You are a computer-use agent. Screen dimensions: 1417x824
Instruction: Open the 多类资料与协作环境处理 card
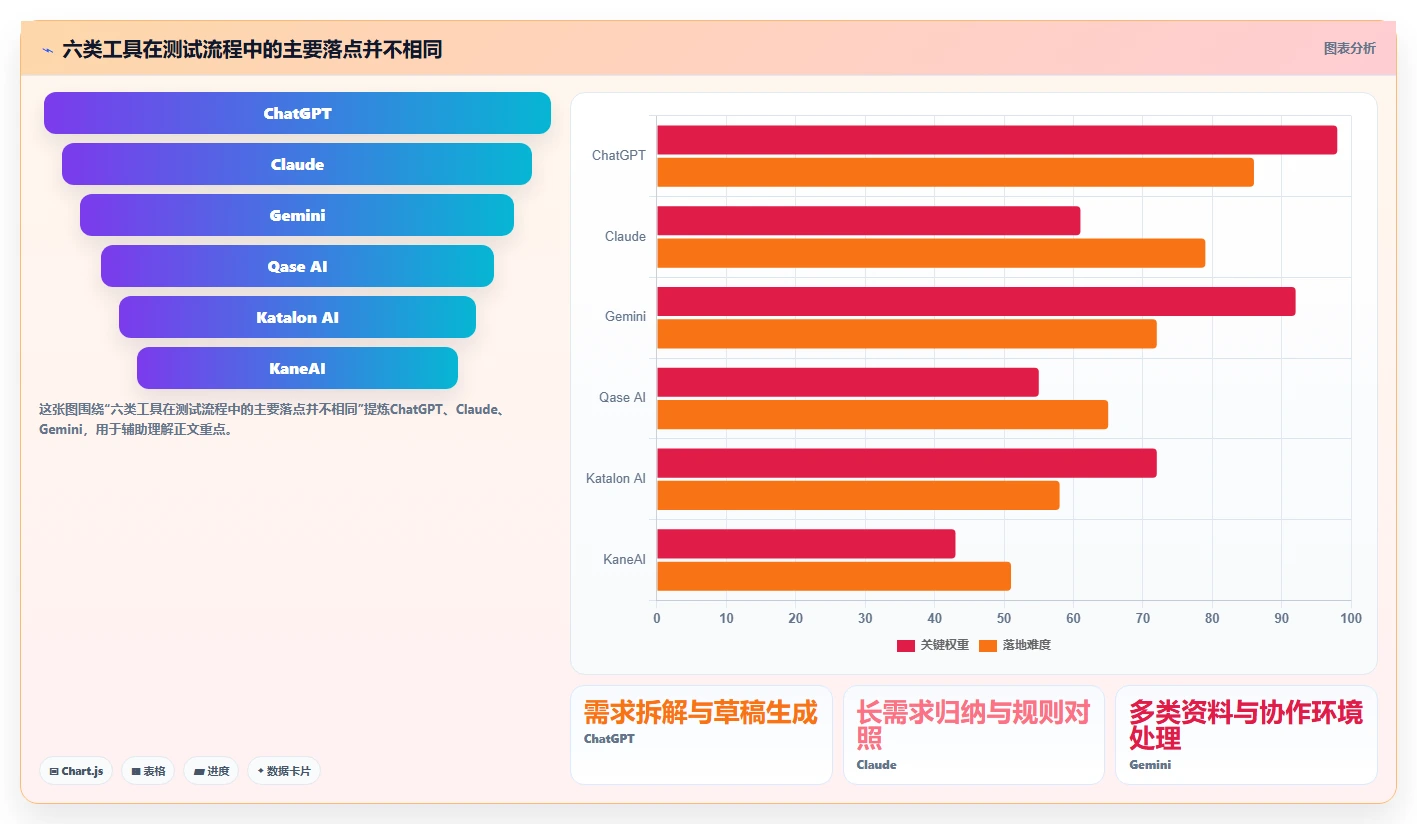coord(1246,735)
